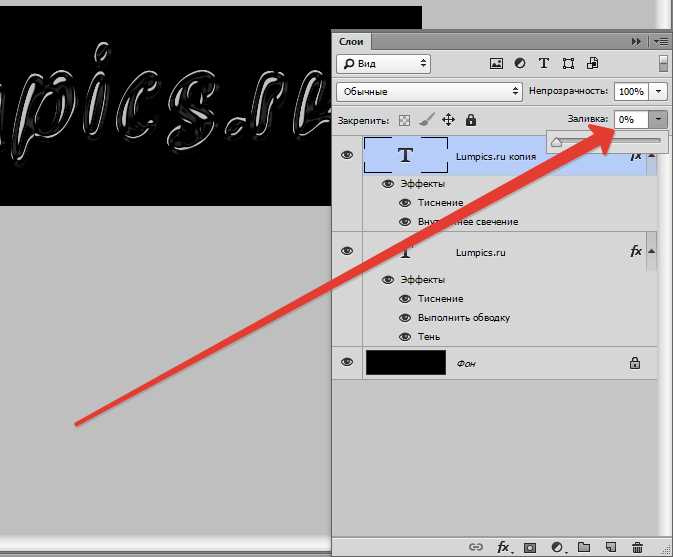Select Тень effect name
The height and width of the screenshot is (557, 673).
[x=429, y=337]
